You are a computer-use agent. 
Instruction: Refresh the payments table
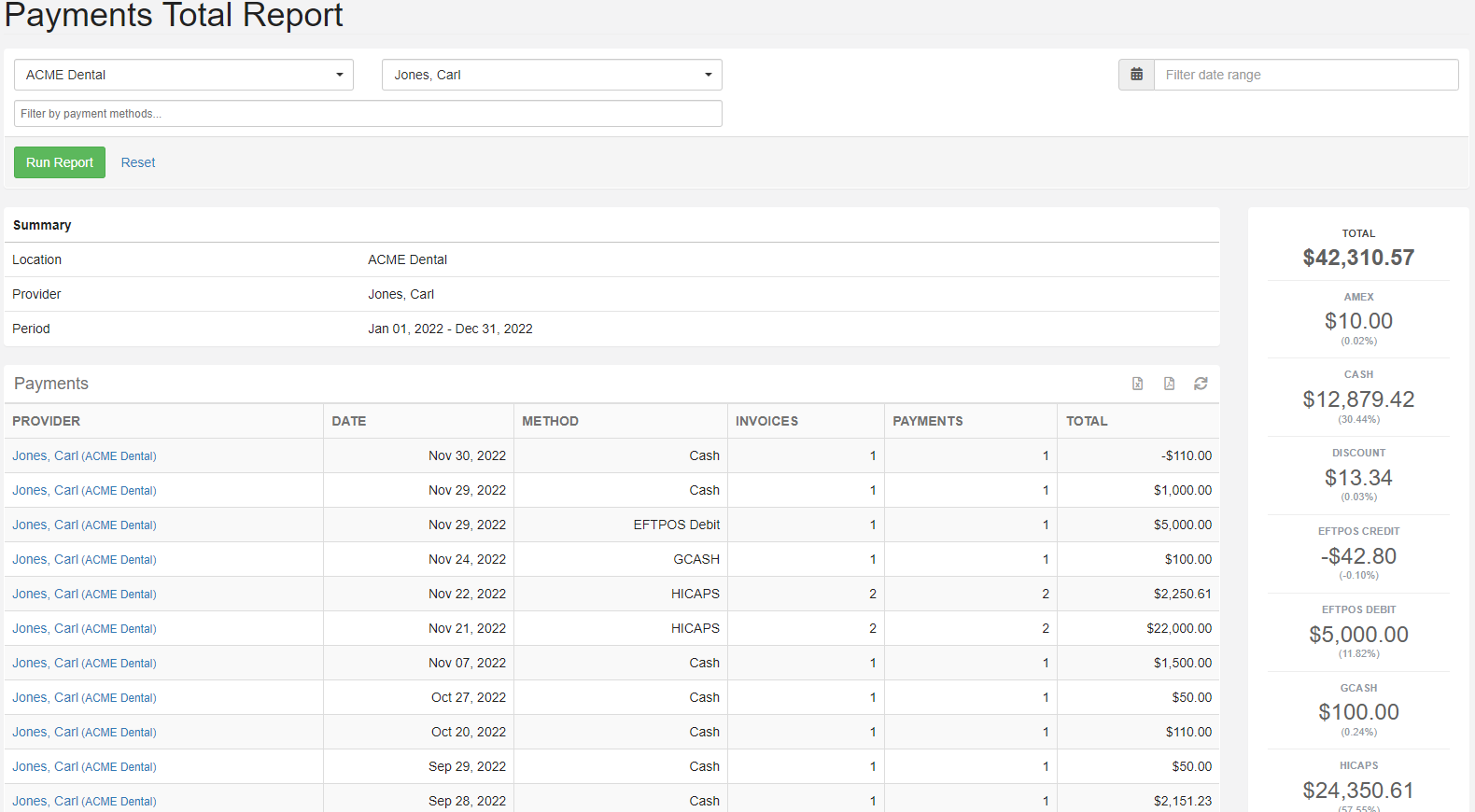pos(1201,384)
